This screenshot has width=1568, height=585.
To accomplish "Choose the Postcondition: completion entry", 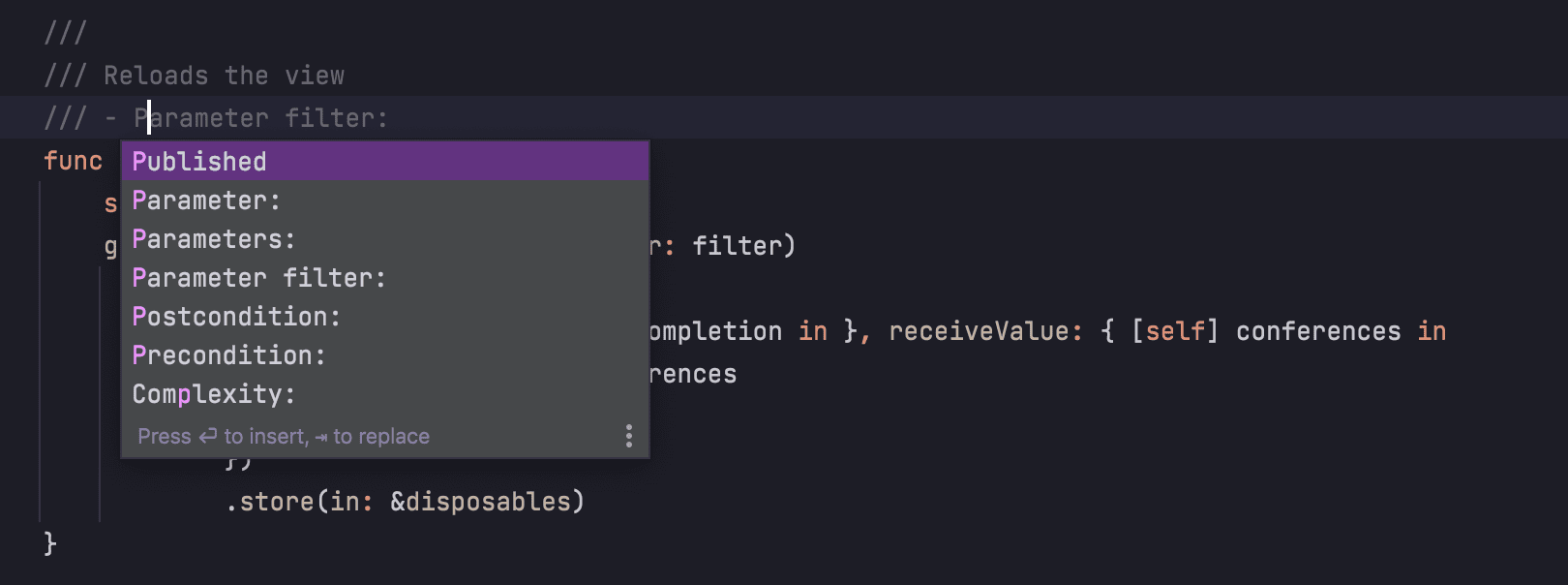I will (235, 317).
